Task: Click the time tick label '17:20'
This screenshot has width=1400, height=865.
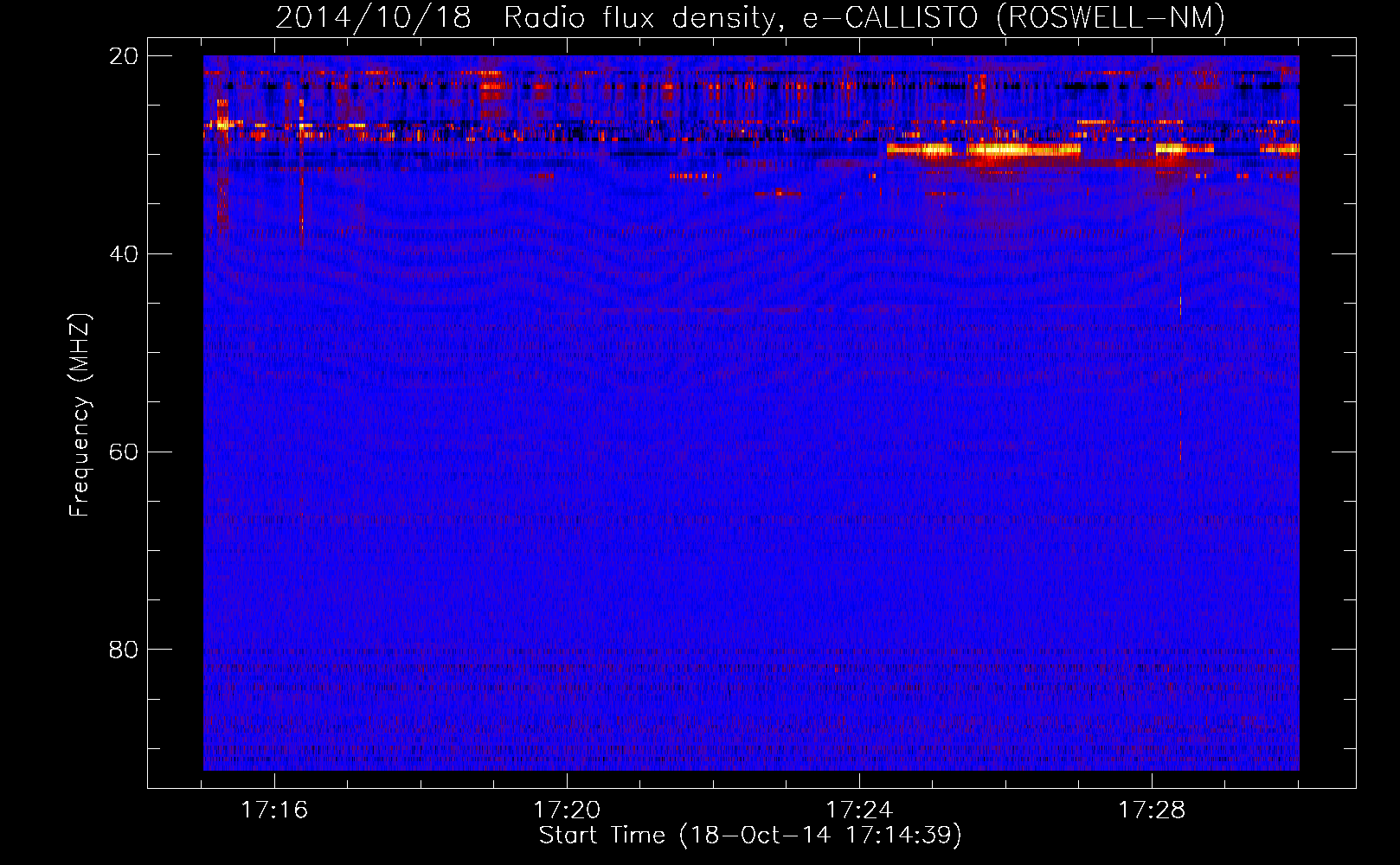Action: point(567,810)
